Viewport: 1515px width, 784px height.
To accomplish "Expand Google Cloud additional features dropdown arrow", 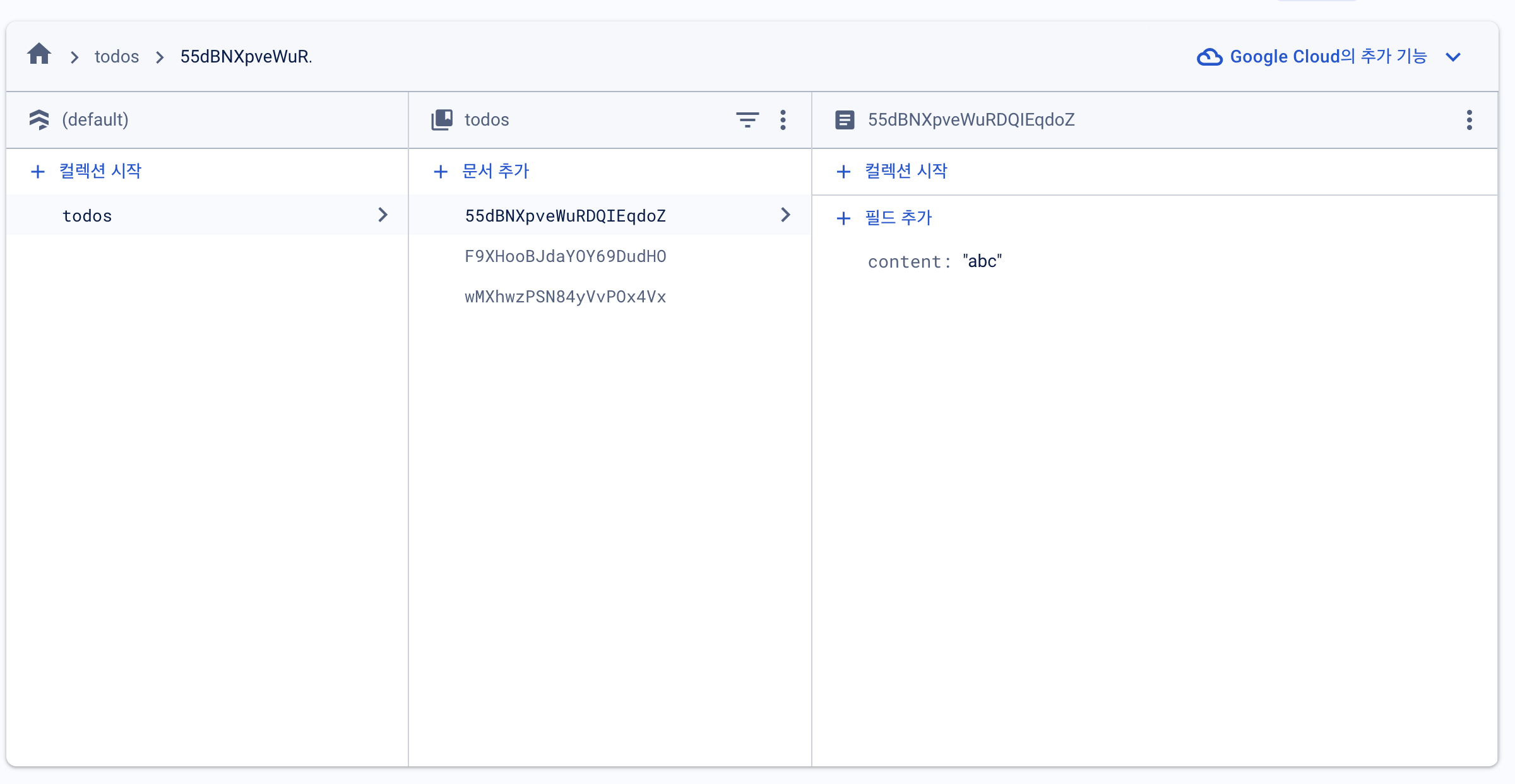I will (x=1453, y=57).
